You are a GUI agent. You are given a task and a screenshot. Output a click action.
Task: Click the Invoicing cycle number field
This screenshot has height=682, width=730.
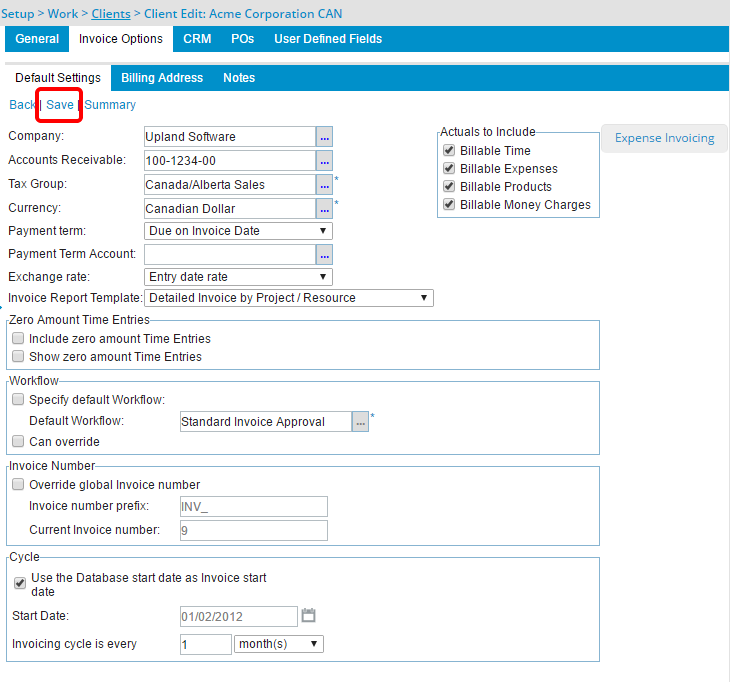pos(205,644)
